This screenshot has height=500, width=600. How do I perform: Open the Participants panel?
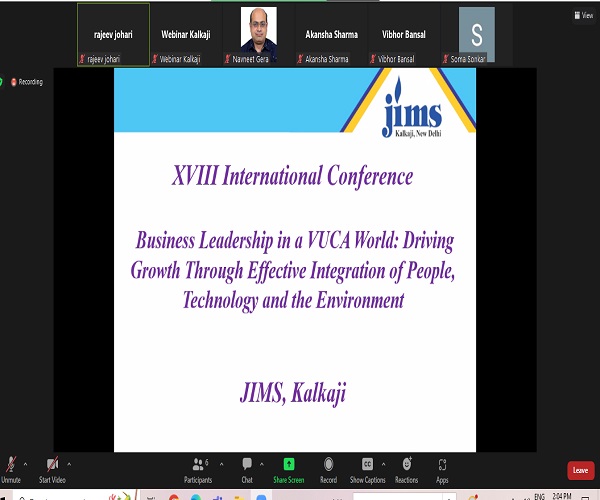click(198, 470)
